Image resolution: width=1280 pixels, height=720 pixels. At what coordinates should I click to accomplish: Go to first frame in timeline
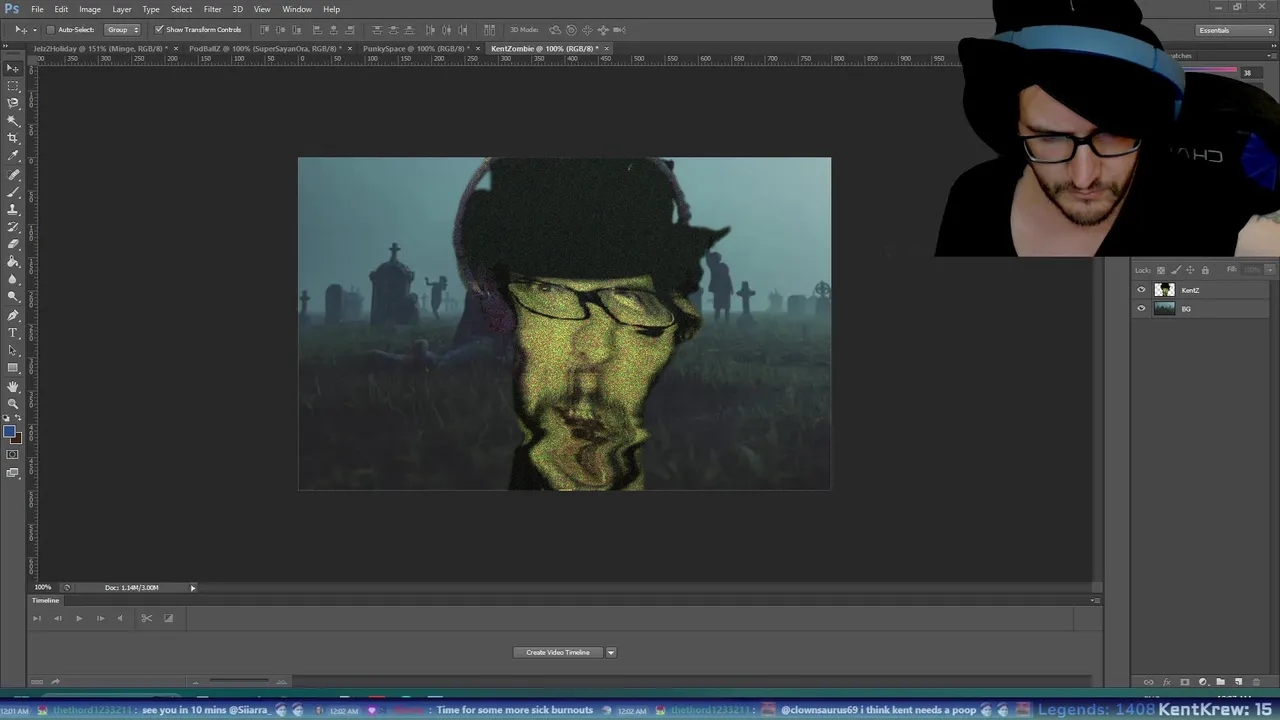click(x=37, y=618)
